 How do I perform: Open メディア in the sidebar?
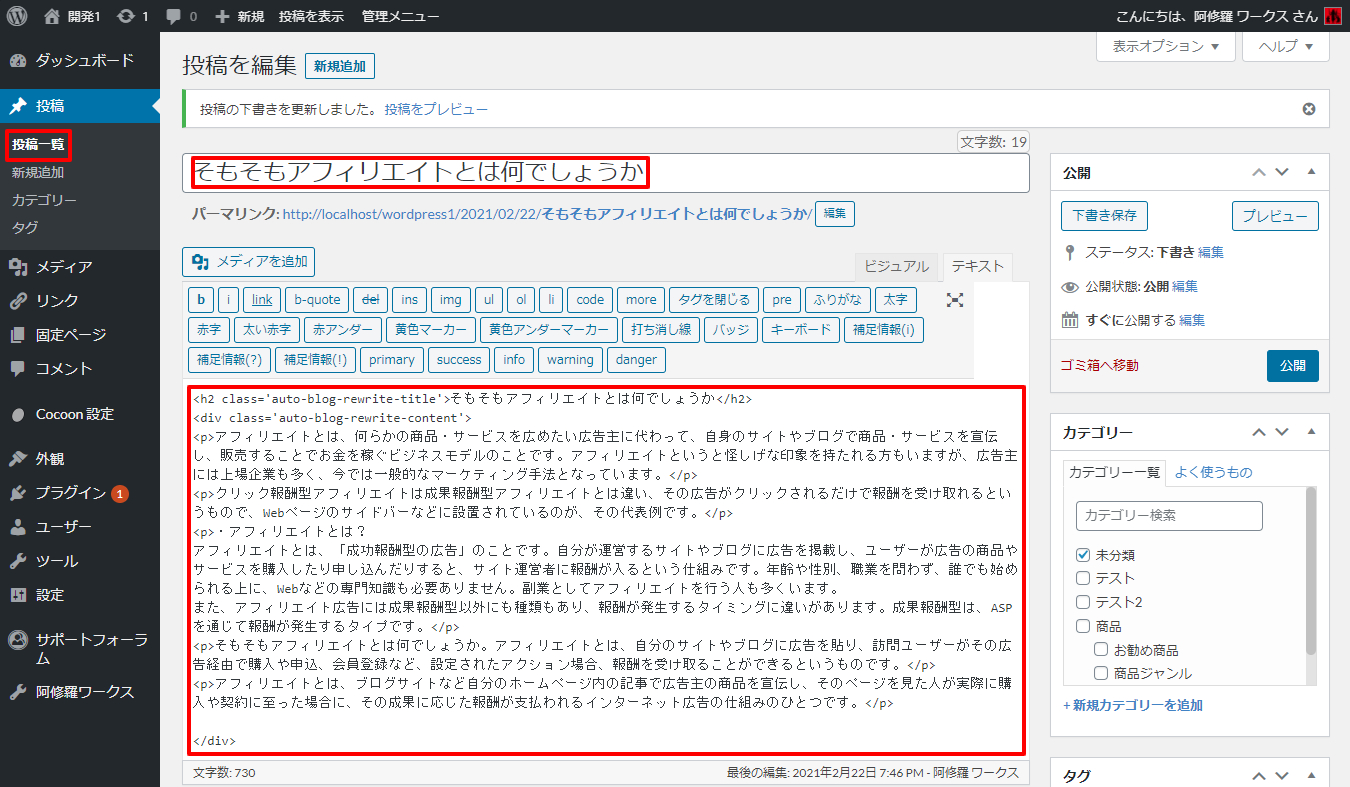tap(80, 267)
